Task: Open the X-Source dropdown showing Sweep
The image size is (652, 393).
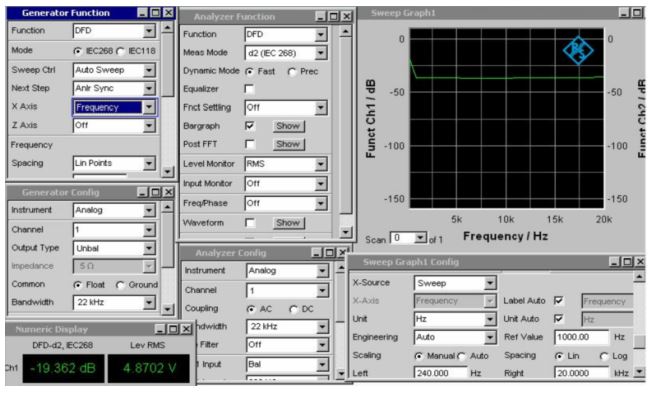Action: [455, 283]
